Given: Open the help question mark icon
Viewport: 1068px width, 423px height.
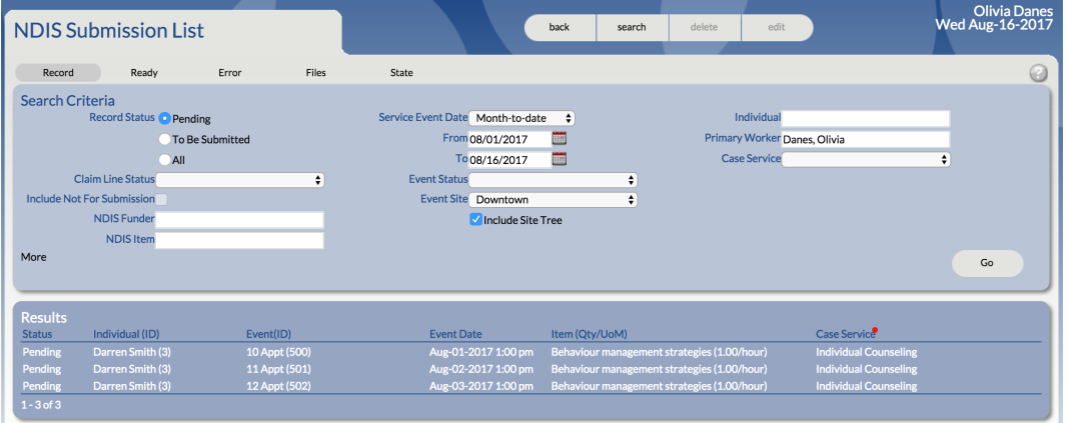Looking at the screenshot, I should [x=1038, y=73].
